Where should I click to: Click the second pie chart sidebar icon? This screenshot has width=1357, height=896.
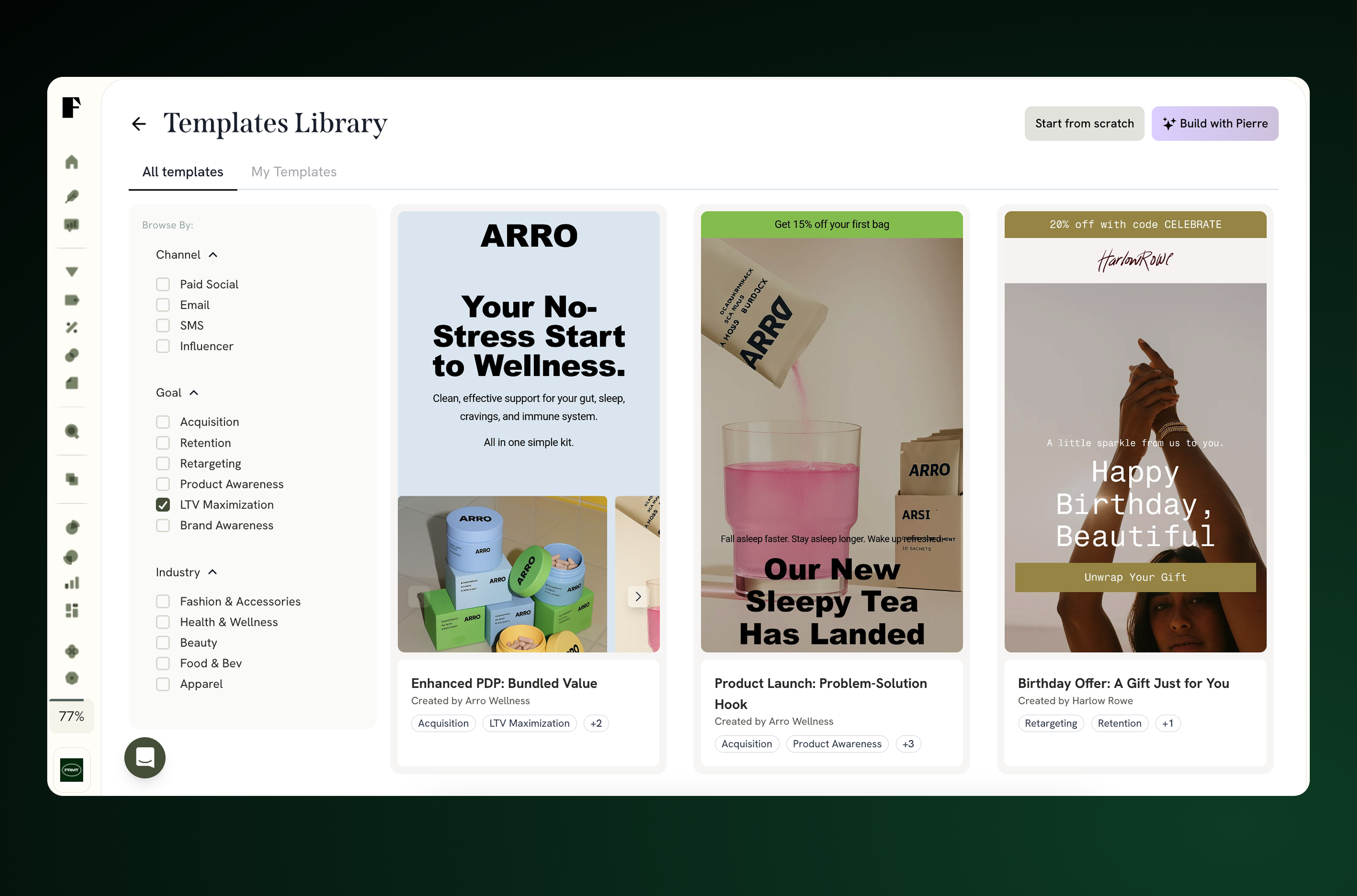tap(71, 556)
